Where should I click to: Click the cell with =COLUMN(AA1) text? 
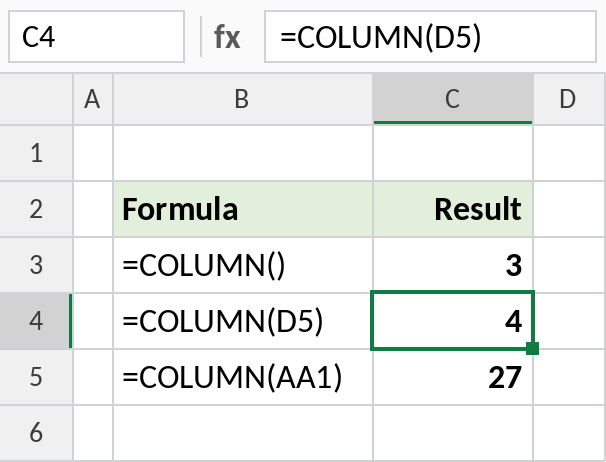click(x=243, y=377)
